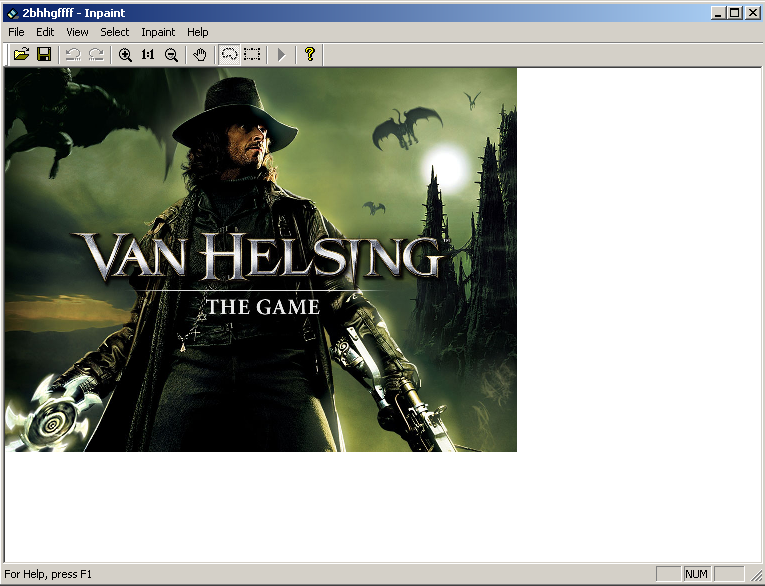Open the Help menu
Image resolution: width=765 pixels, height=586 pixels.
pyautogui.click(x=198, y=32)
